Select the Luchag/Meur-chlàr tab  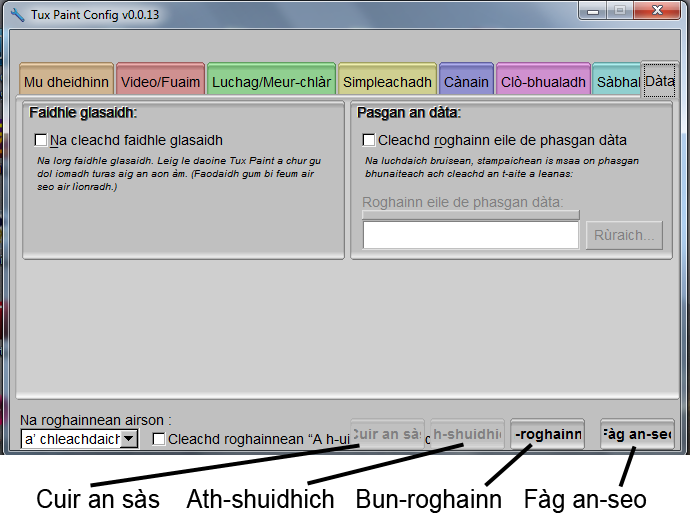pos(271,82)
